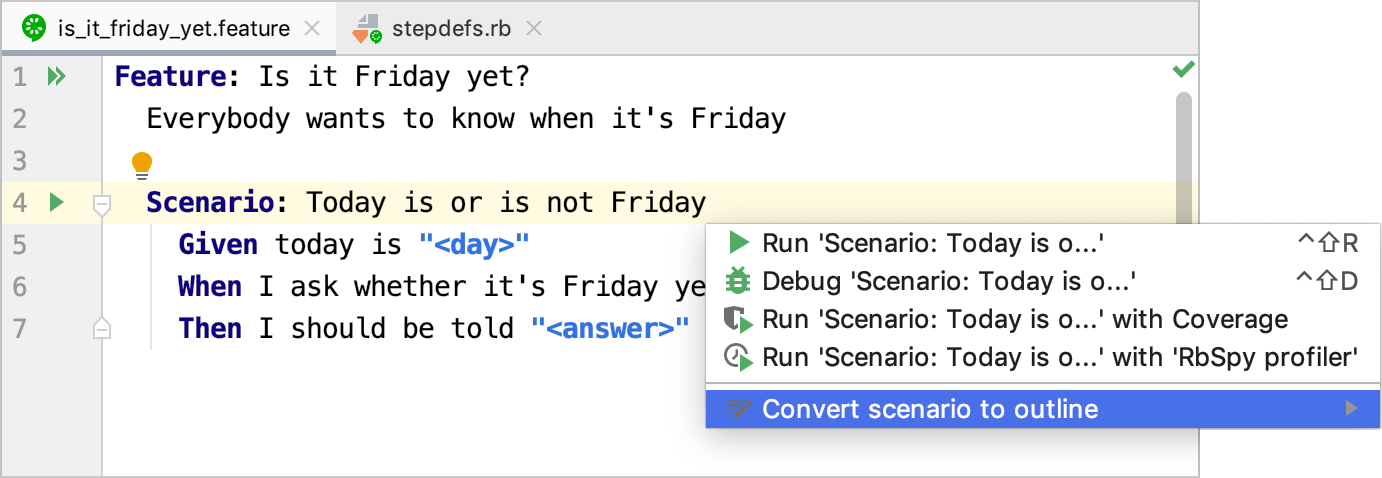Choose Run with 'RbSpy profiler' menu entry

1059,357
